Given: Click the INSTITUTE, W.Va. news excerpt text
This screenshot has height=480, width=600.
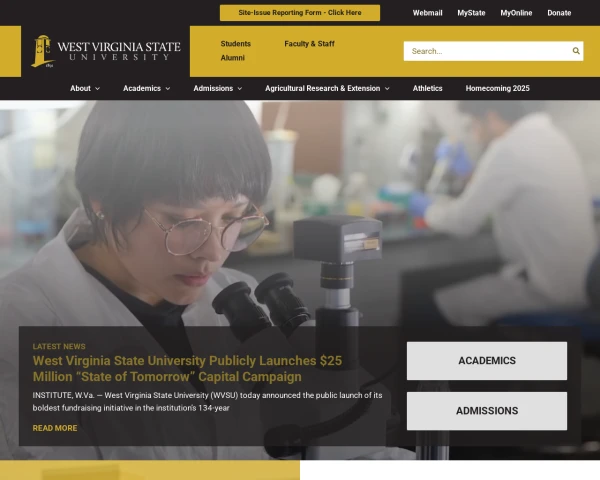Looking at the screenshot, I should (x=207, y=402).
